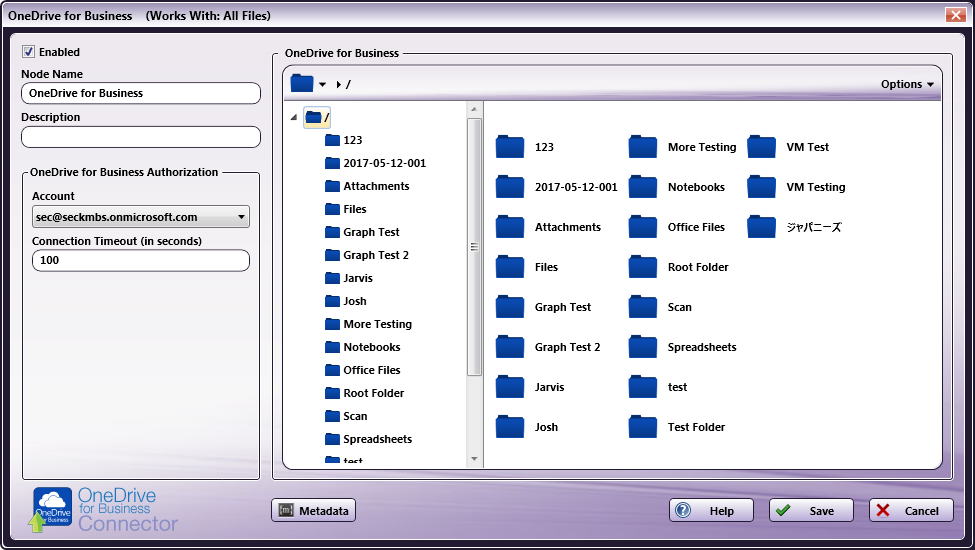Close the OneDrive for Business window
The image size is (975, 550).
pyautogui.click(x=955, y=15)
